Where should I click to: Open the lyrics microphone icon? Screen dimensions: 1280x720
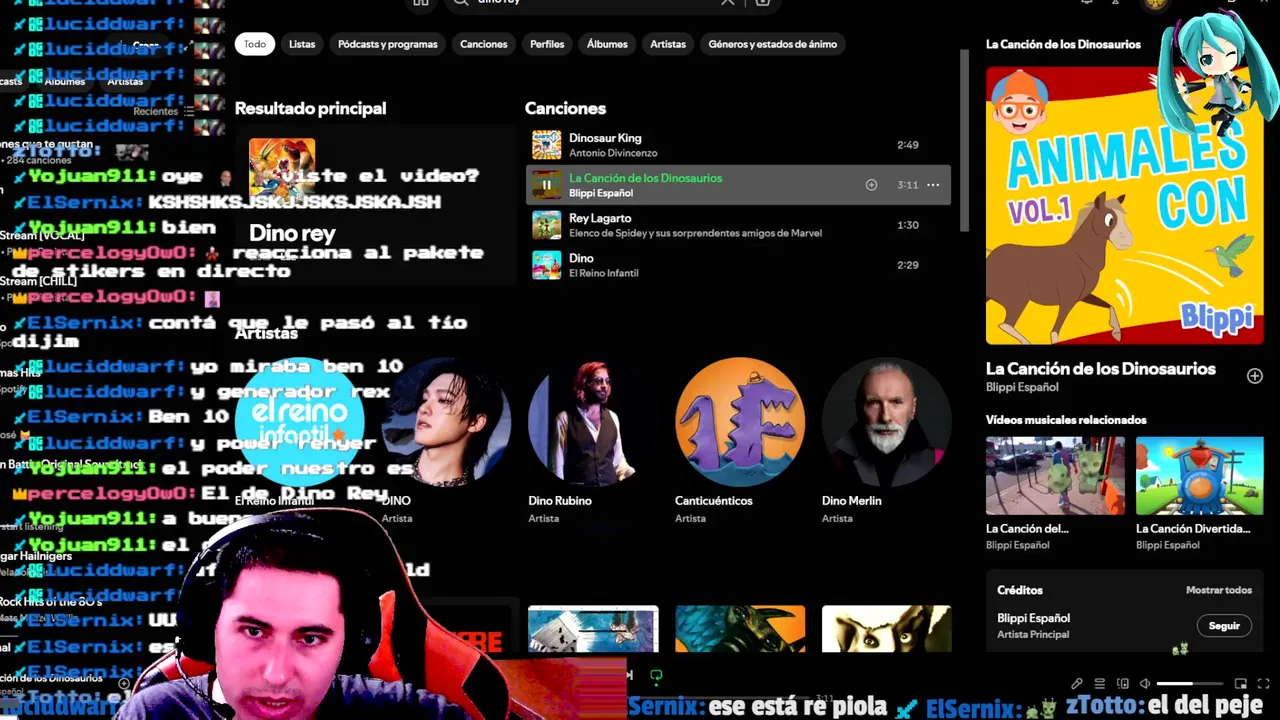tap(1077, 684)
